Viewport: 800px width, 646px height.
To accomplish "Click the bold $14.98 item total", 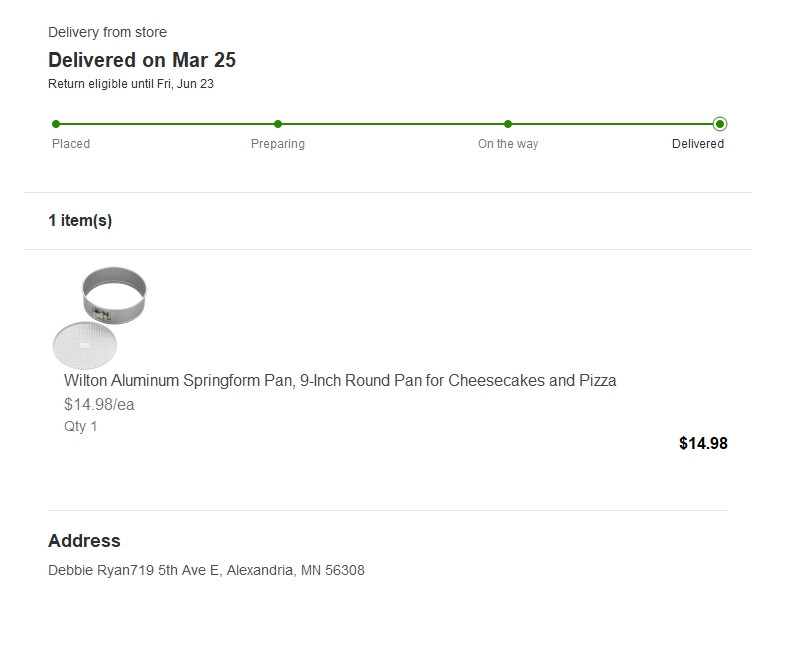I will pos(703,444).
